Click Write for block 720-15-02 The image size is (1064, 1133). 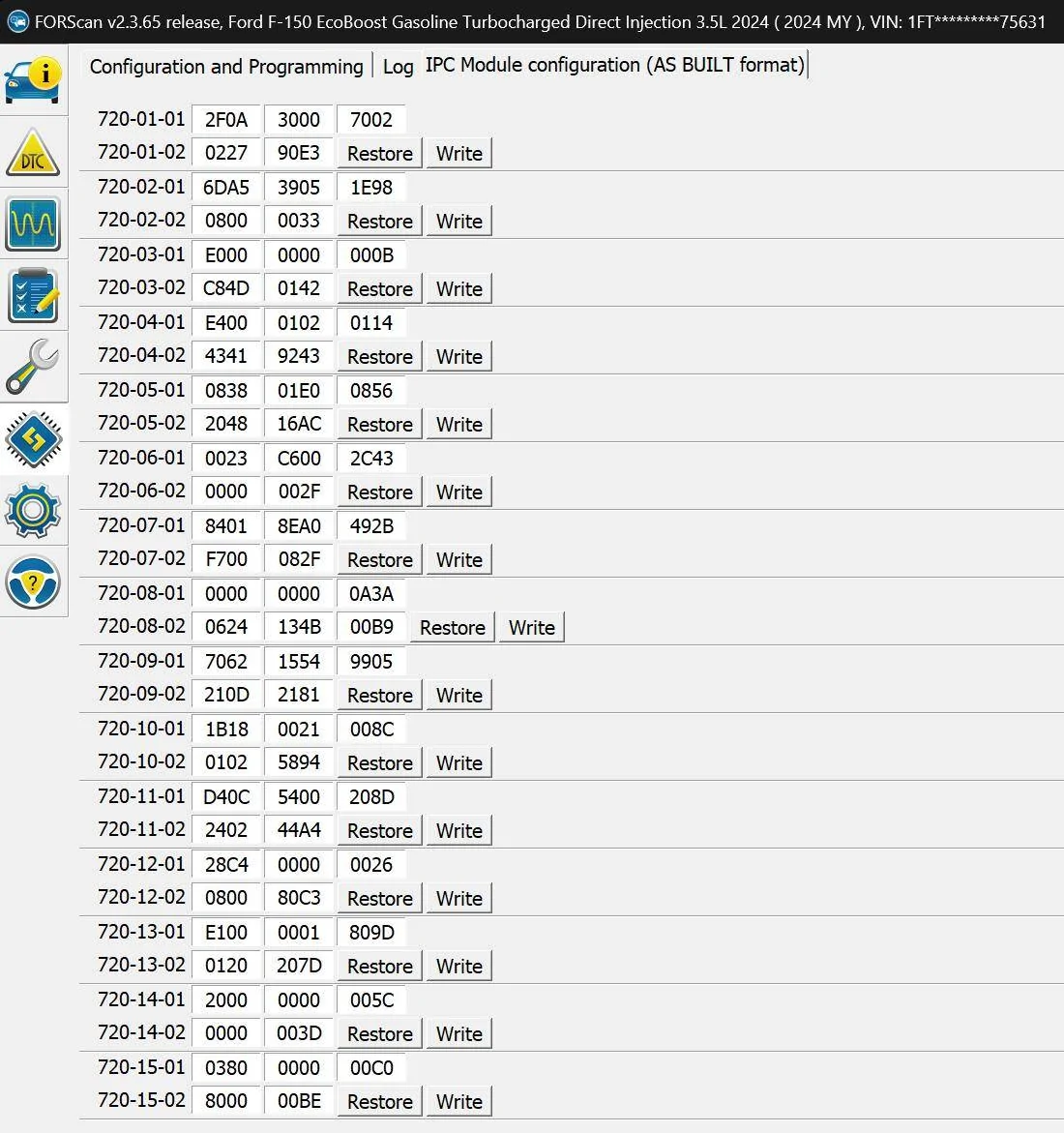pyautogui.click(x=459, y=1102)
